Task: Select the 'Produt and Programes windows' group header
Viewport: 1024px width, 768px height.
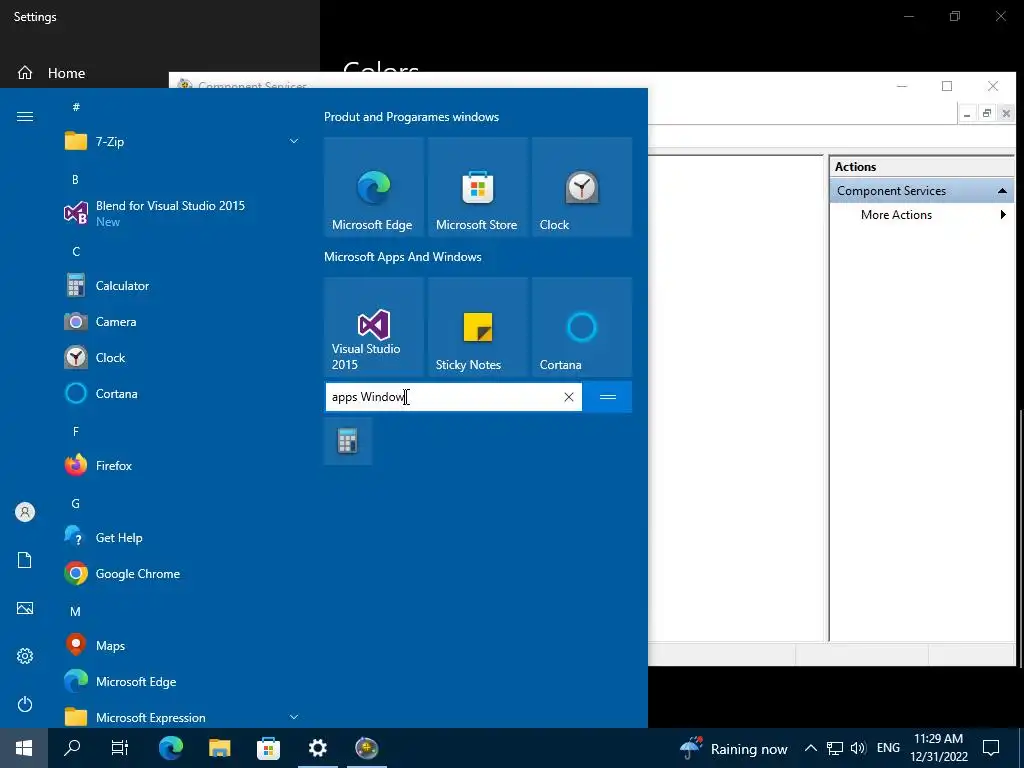Action: pos(411,117)
